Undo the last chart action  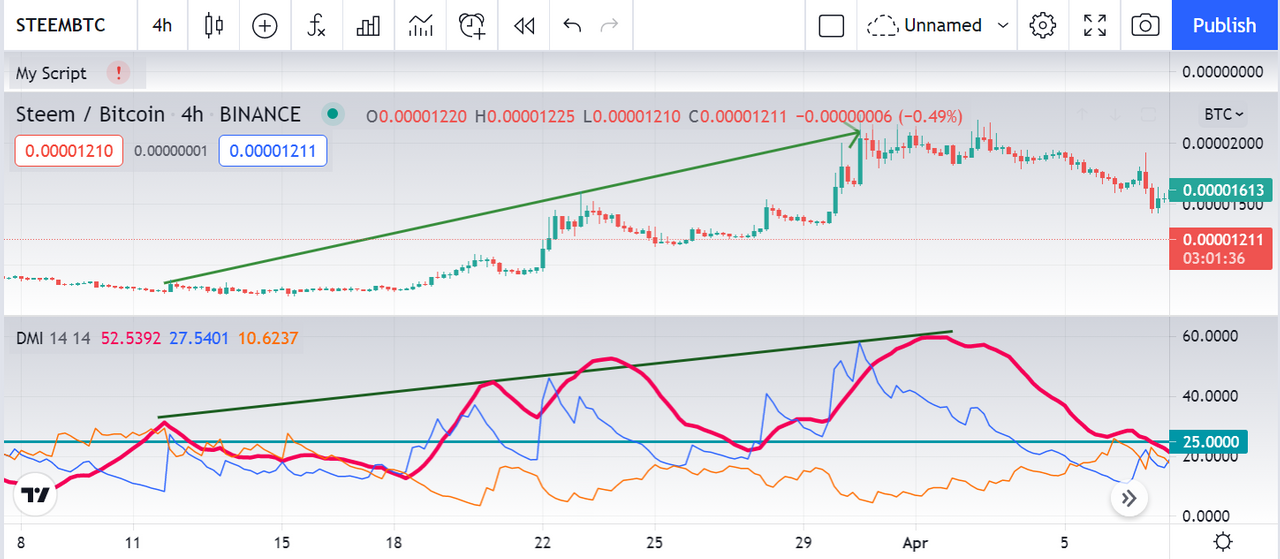[x=572, y=25]
